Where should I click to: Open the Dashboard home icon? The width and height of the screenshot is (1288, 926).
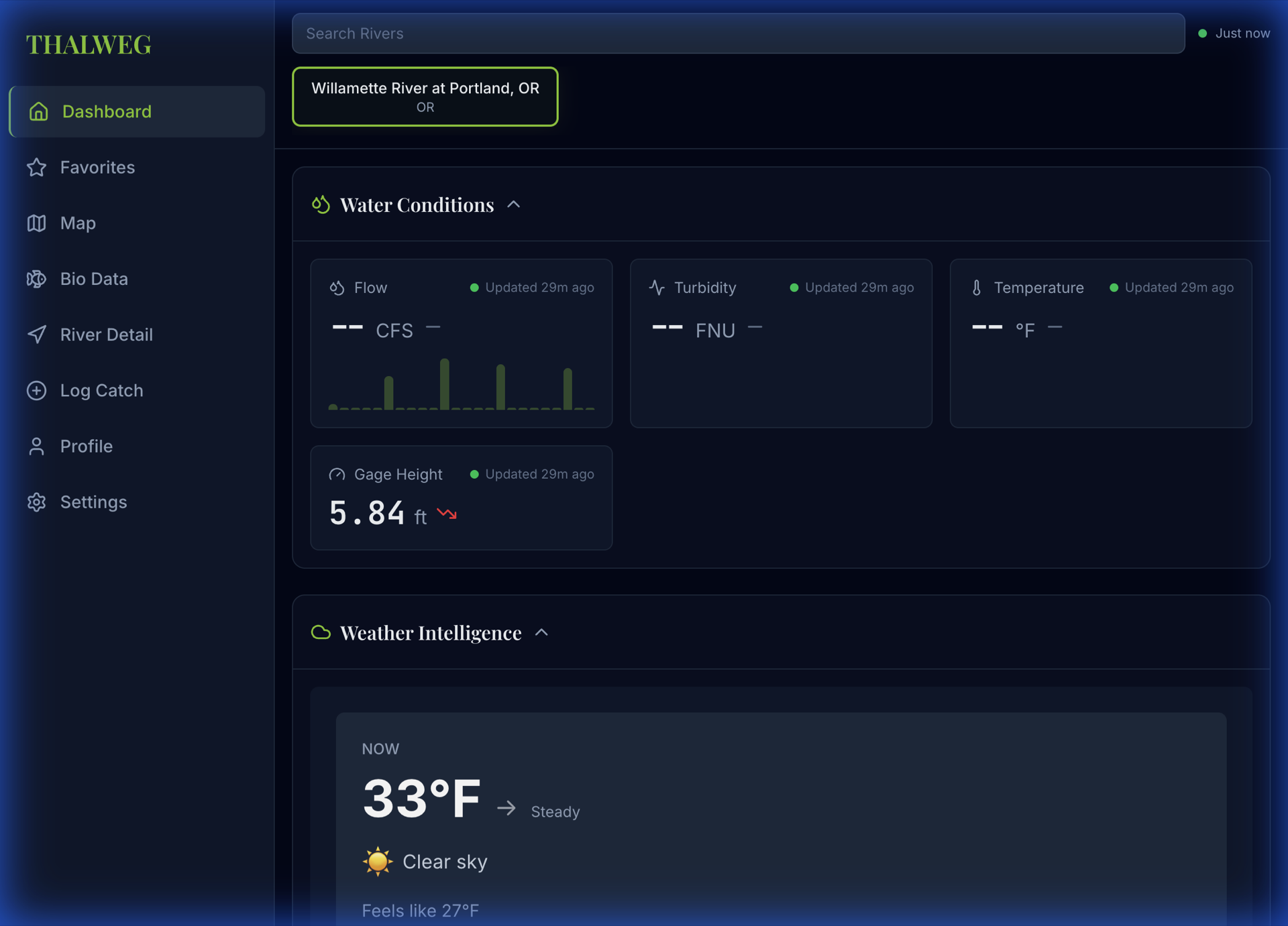pyautogui.click(x=37, y=111)
